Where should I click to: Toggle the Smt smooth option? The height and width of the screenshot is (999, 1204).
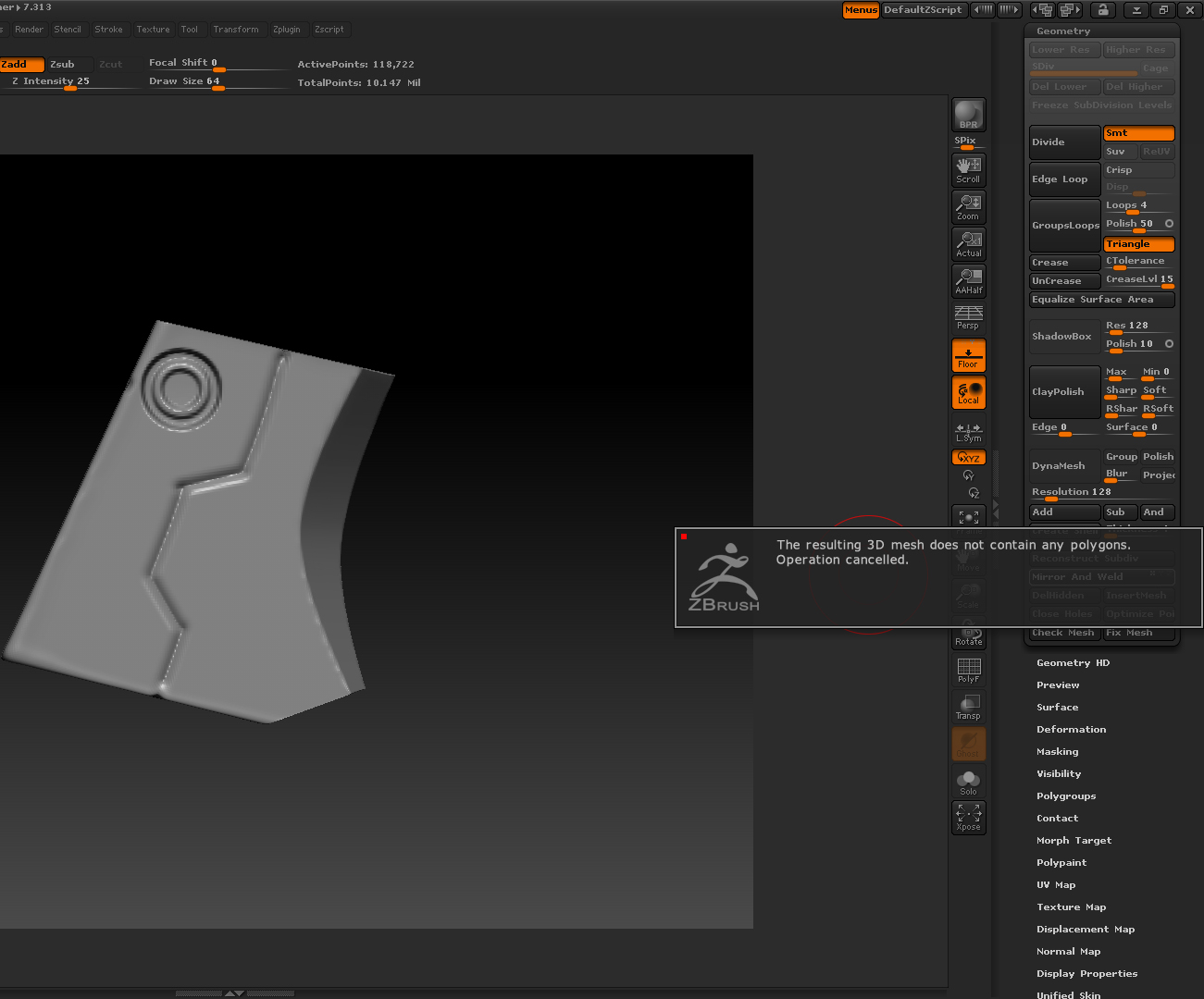1138,133
